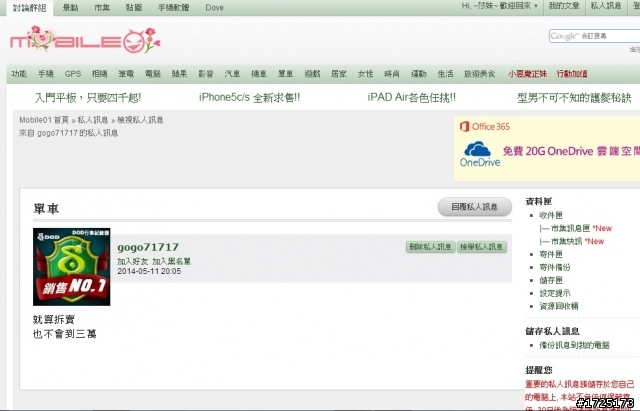The width and height of the screenshot is (640, 411).
Task: Click the Mobile01 logo
Action: click(x=85, y=40)
